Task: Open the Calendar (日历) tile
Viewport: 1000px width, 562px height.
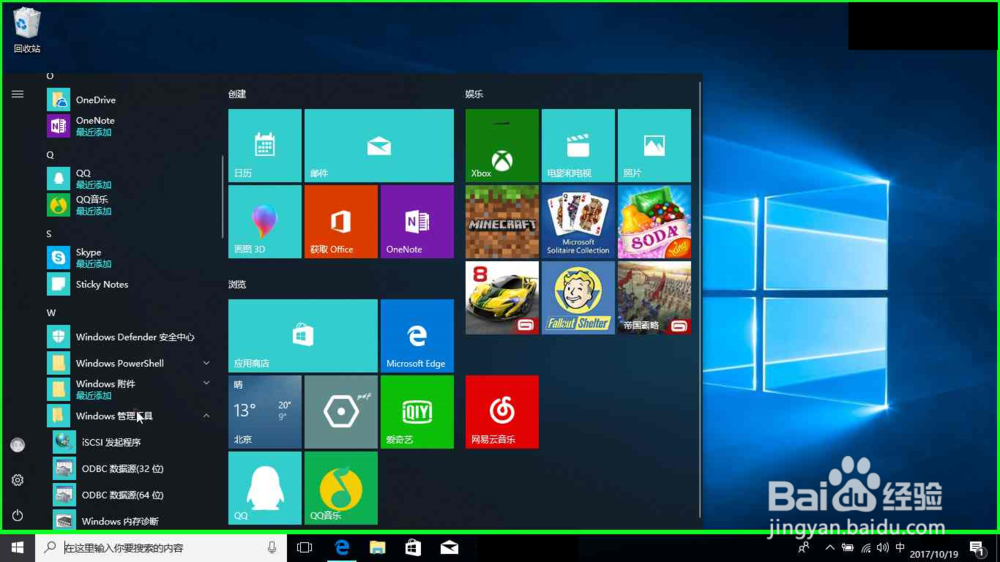Action: (x=265, y=145)
